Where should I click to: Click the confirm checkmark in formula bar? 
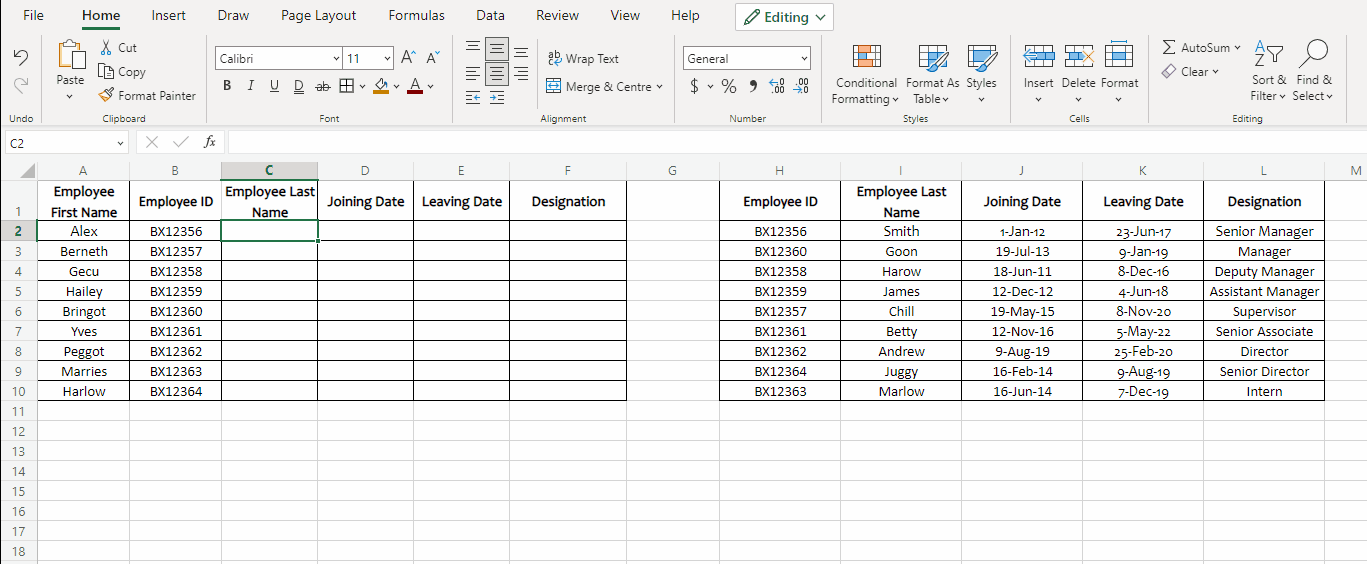(181, 142)
